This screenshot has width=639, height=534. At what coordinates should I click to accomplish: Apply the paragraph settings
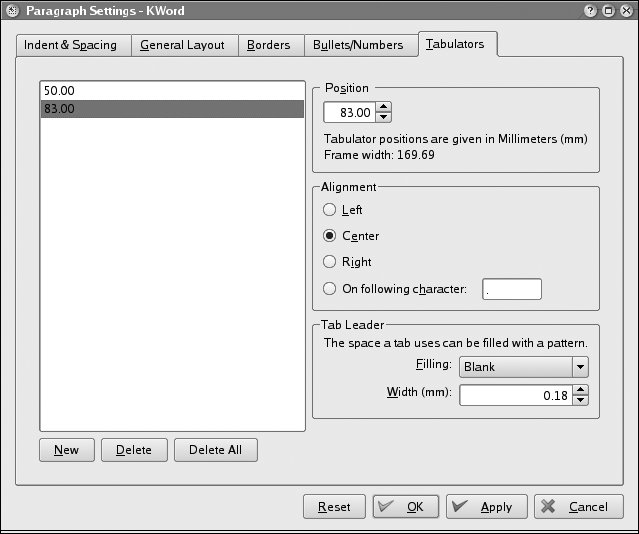(x=487, y=507)
